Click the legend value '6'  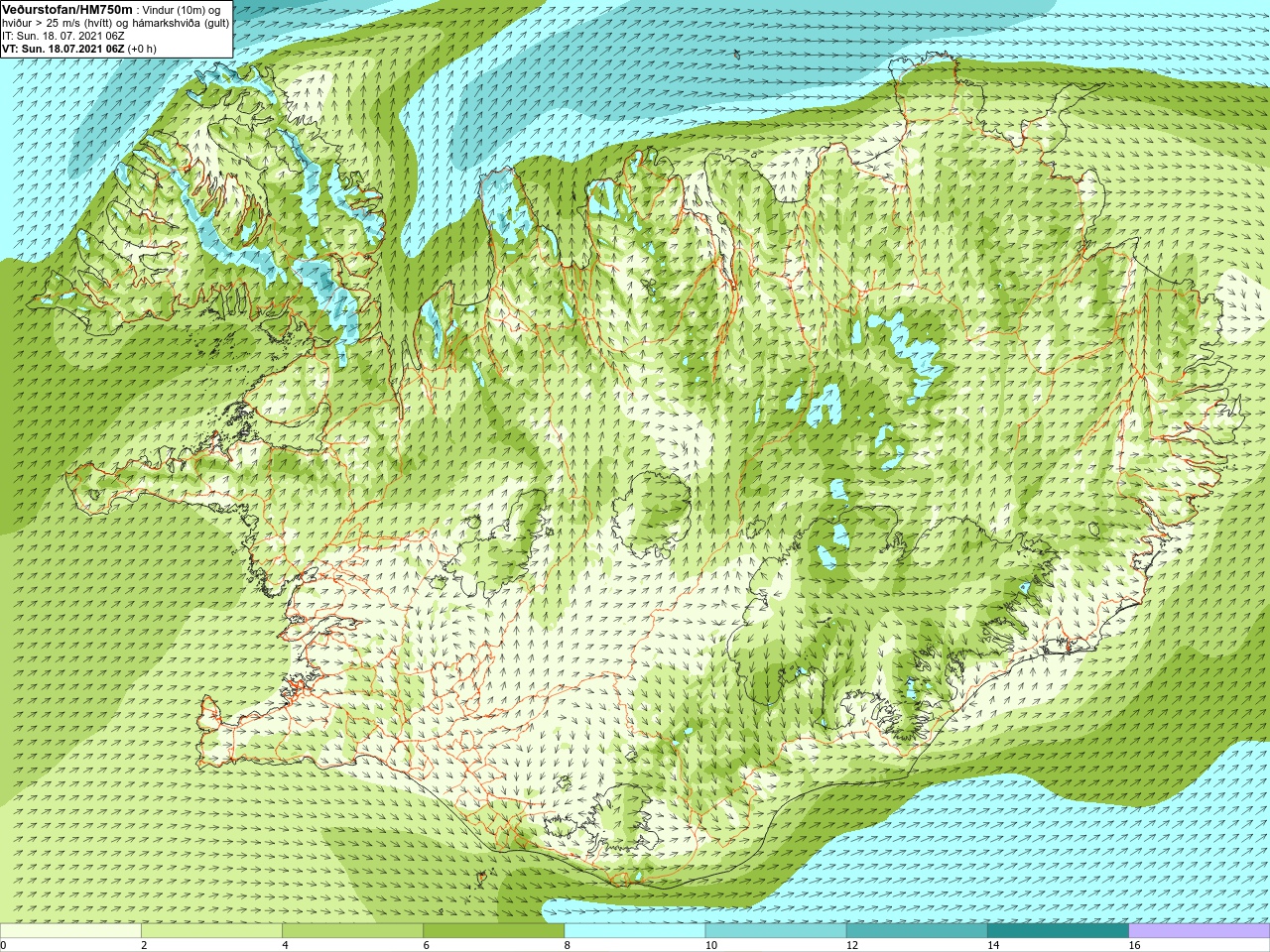pos(426,945)
